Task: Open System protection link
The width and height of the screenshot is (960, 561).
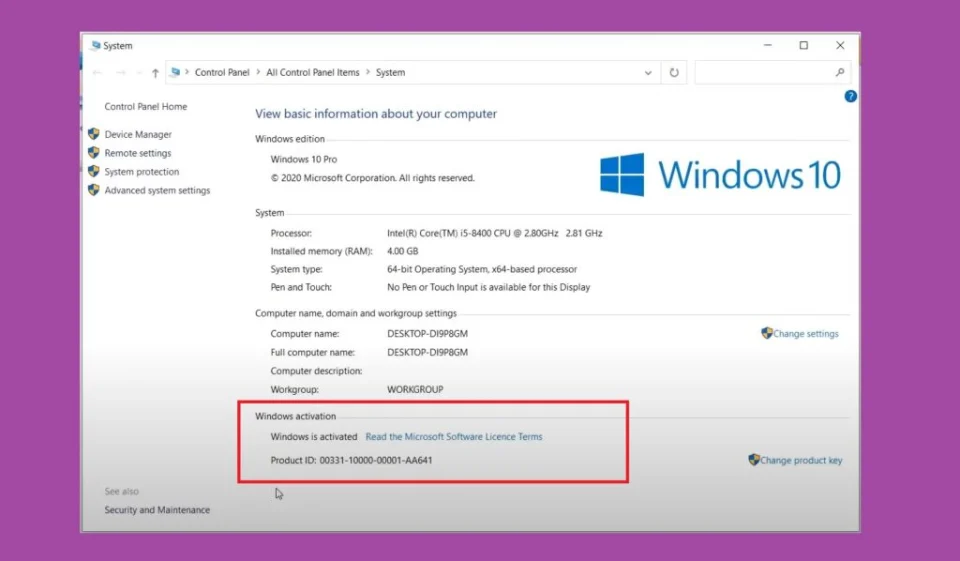Action: click(x=141, y=171)
